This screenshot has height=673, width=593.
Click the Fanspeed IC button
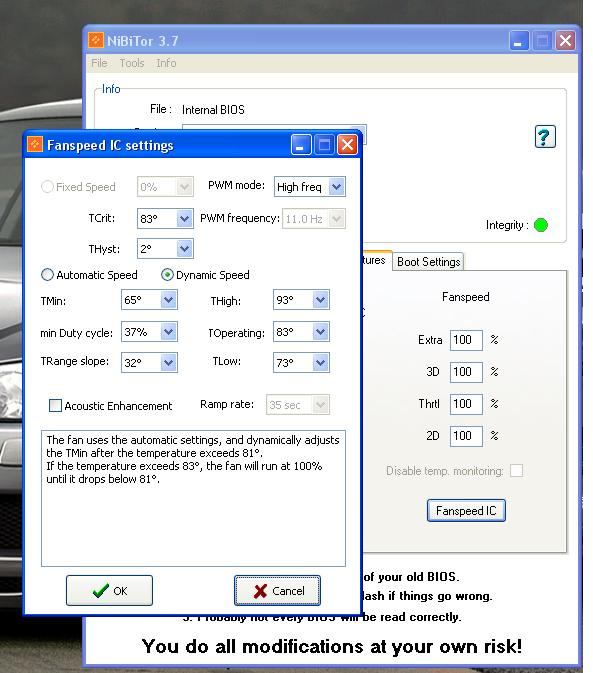(466, 510)
